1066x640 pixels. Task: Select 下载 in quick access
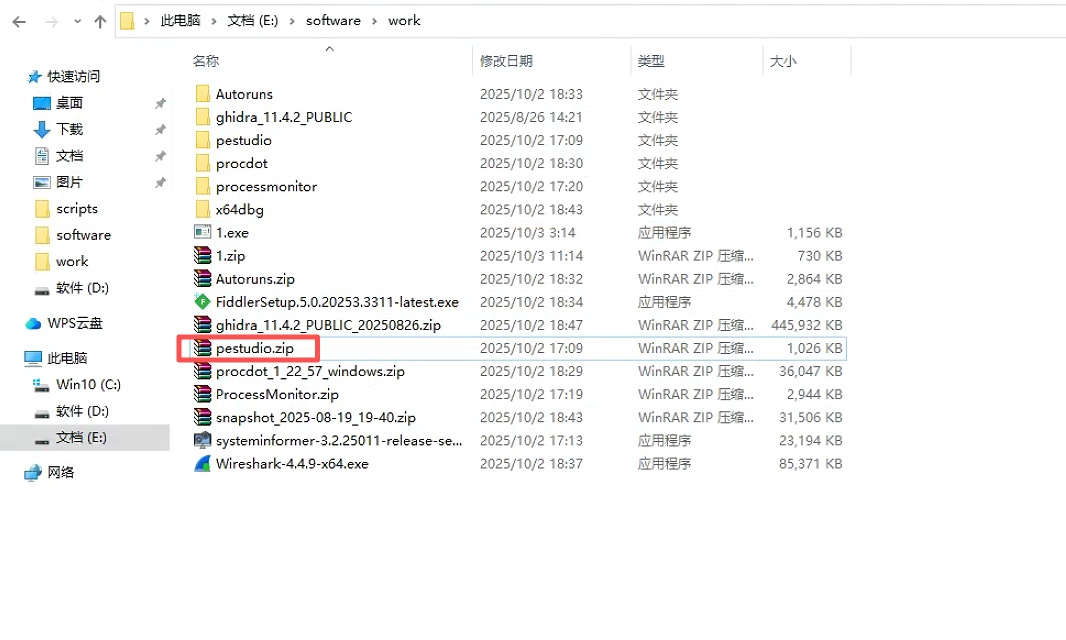(69, 129)
